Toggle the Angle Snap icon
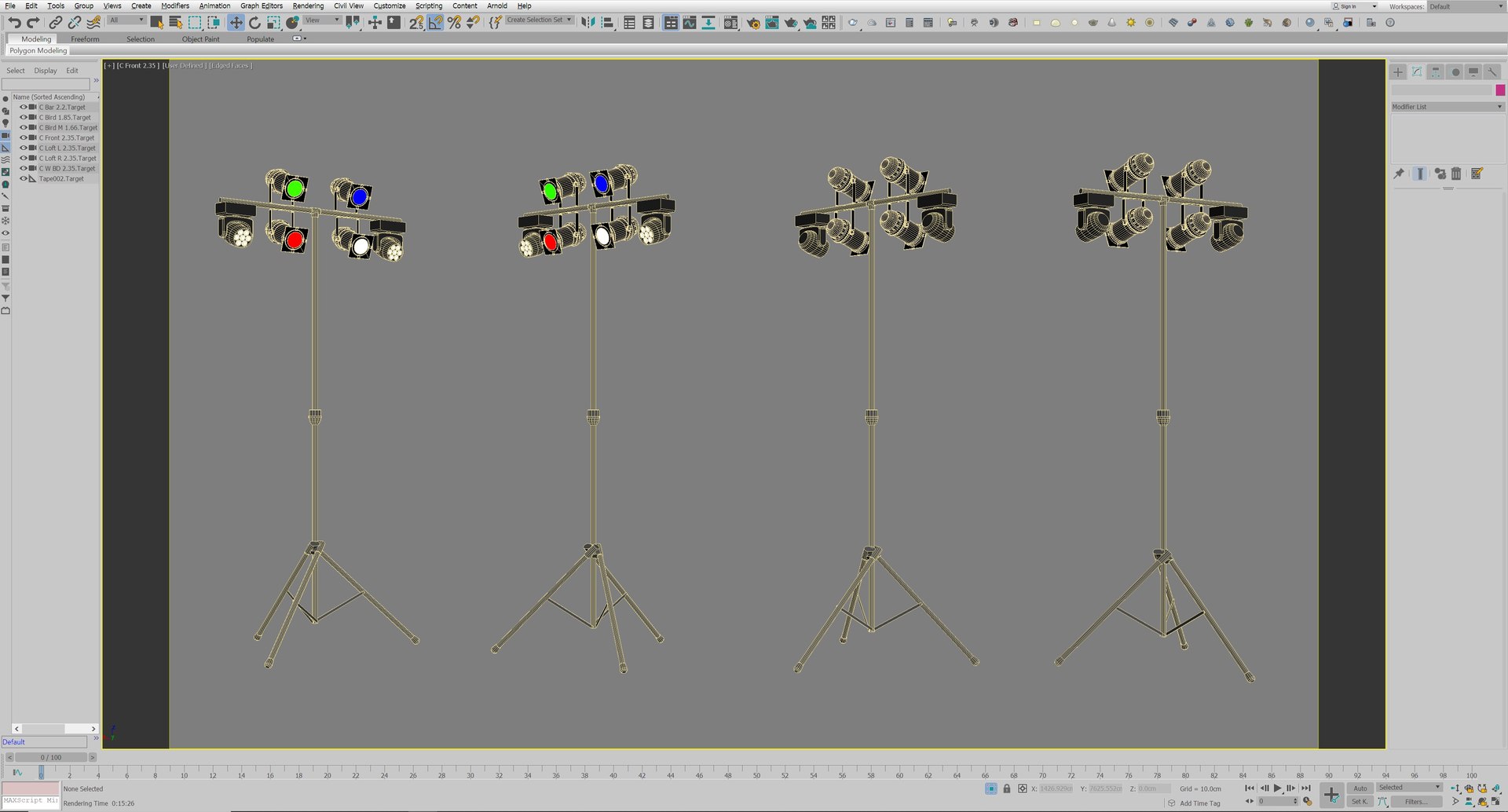 point(435,23)
